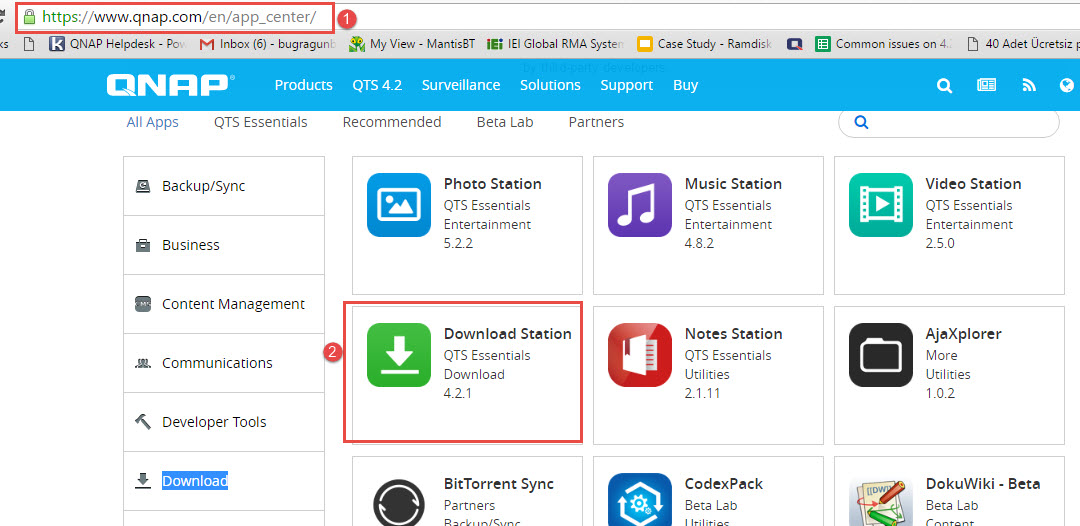1080x526 pixels.
Task: Click version 2.1.11 under Notes Station
Action: [703, 394]
